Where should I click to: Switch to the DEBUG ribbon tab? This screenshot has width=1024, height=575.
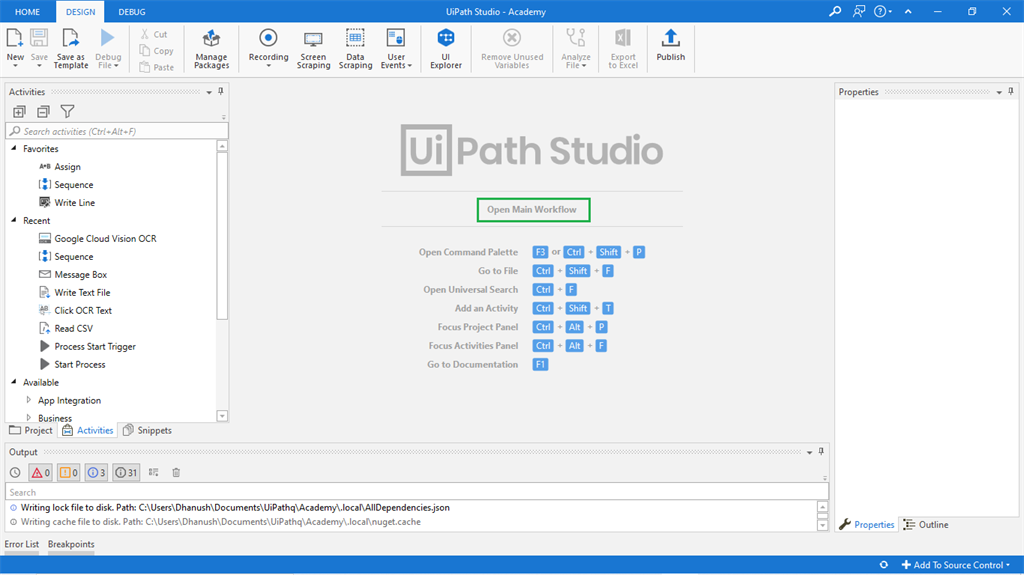click(132, 12)
